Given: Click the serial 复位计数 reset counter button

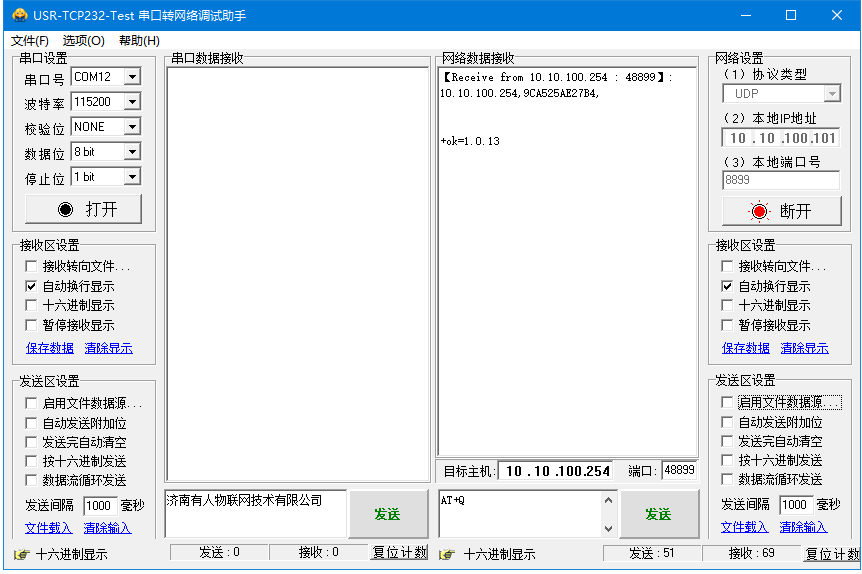Looking at the screenshot, I should 399,552.
